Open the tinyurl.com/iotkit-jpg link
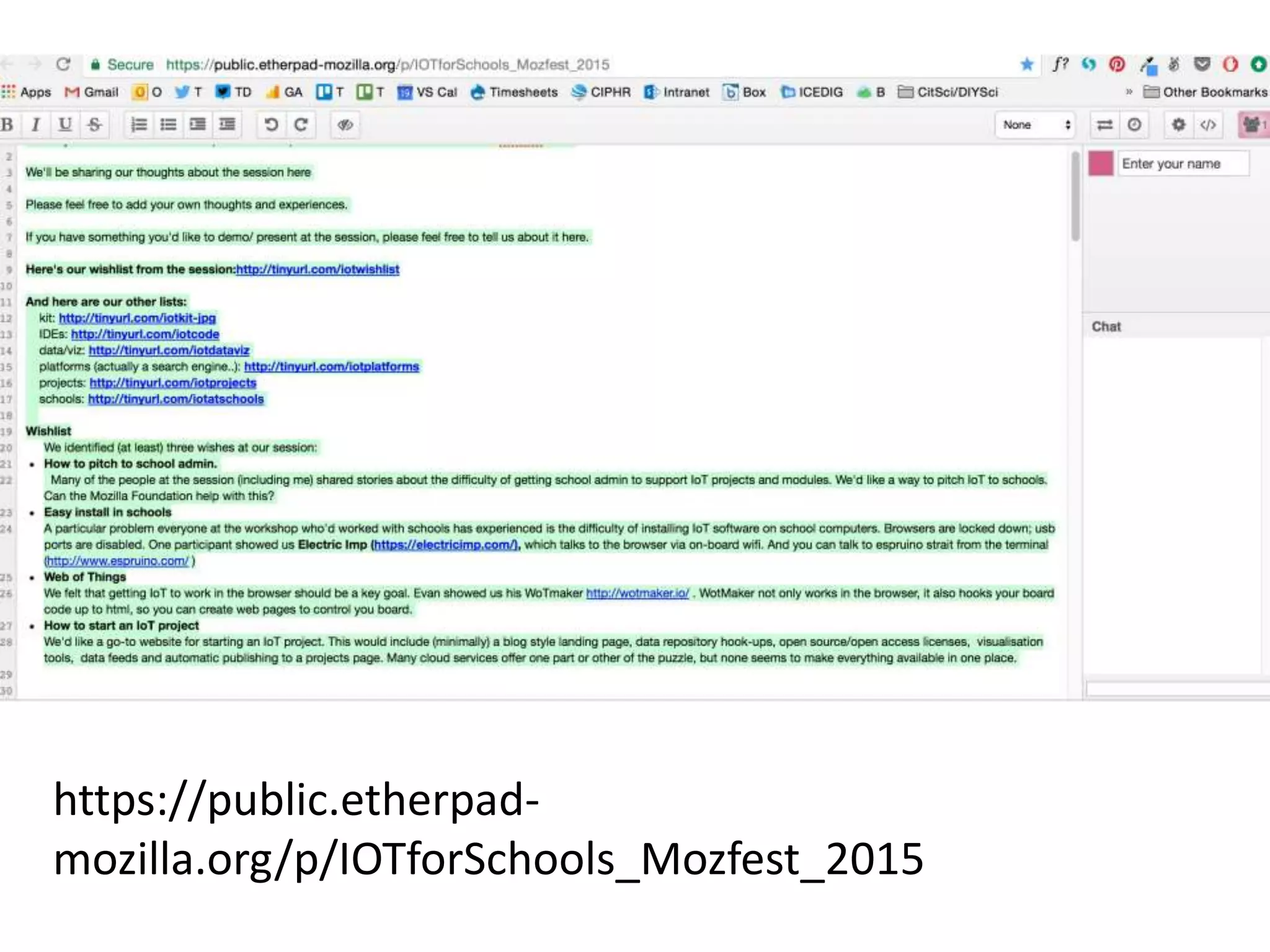1270x952 pixels. 137,318
